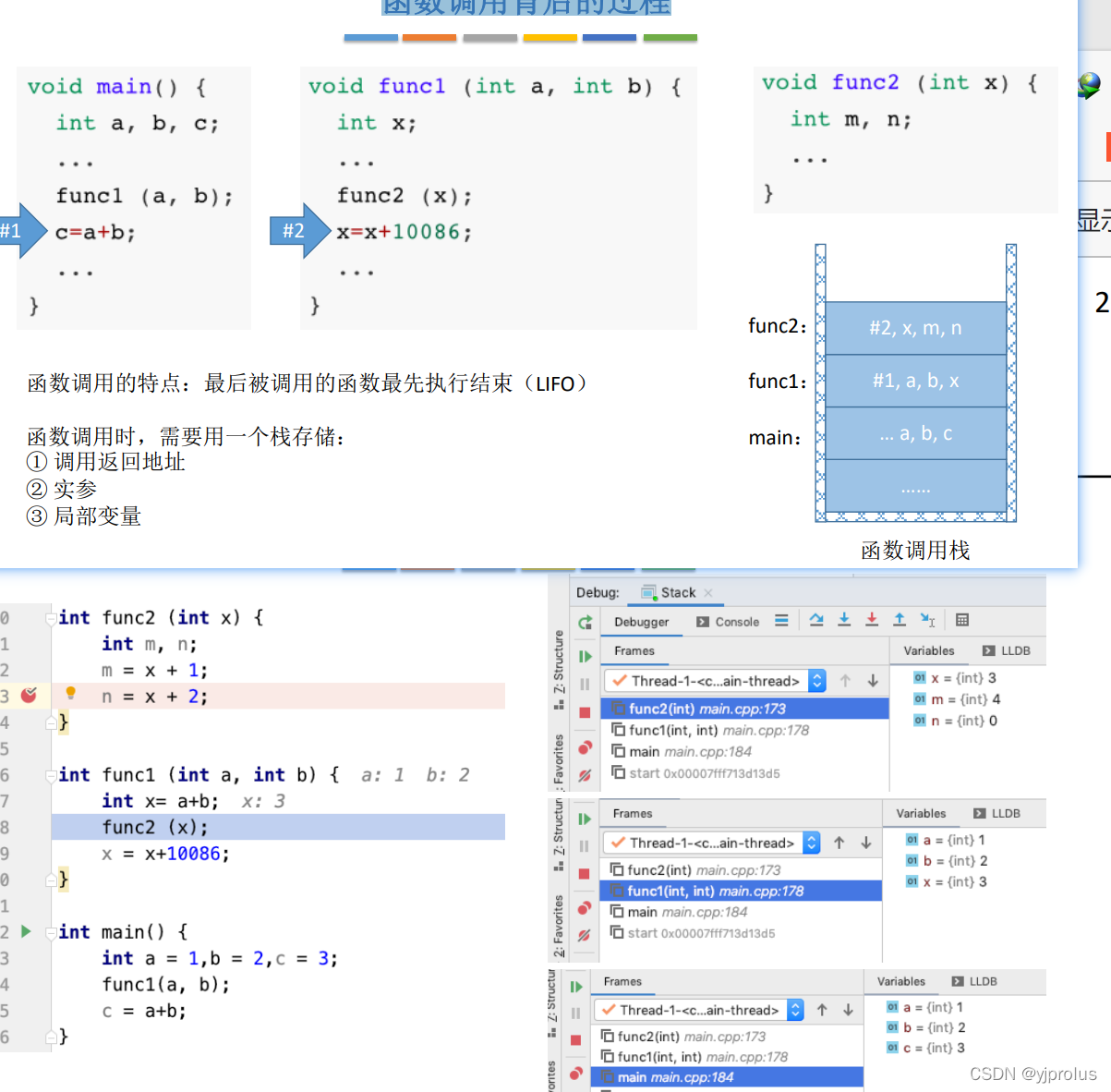Viewport: 1111px width, 1092px height.
Task: Toggle Mute Breakpoints in panel with variables a, b, x
Action: point(584,936)
